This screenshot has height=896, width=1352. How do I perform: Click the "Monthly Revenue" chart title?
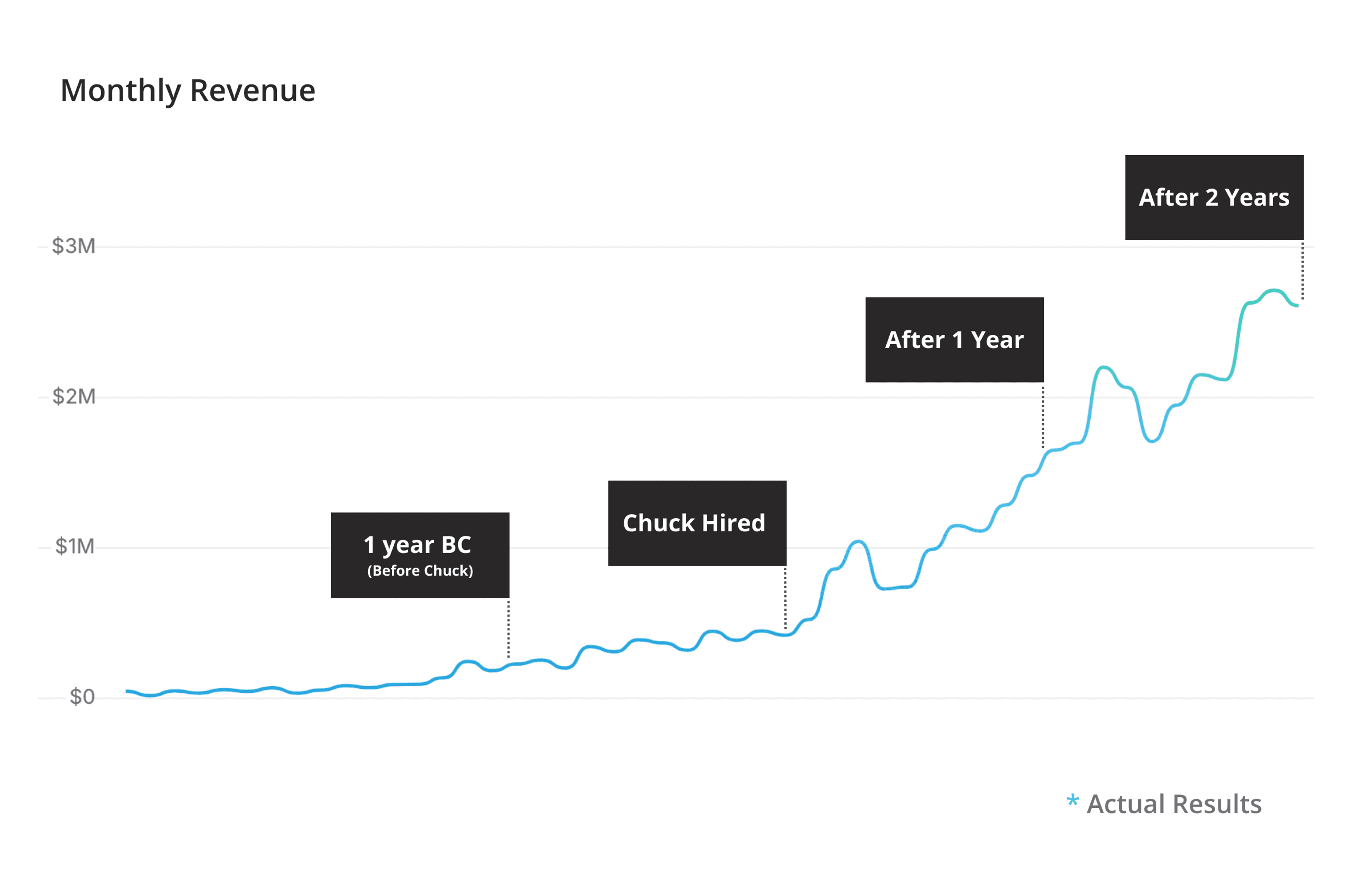point(188,90)
